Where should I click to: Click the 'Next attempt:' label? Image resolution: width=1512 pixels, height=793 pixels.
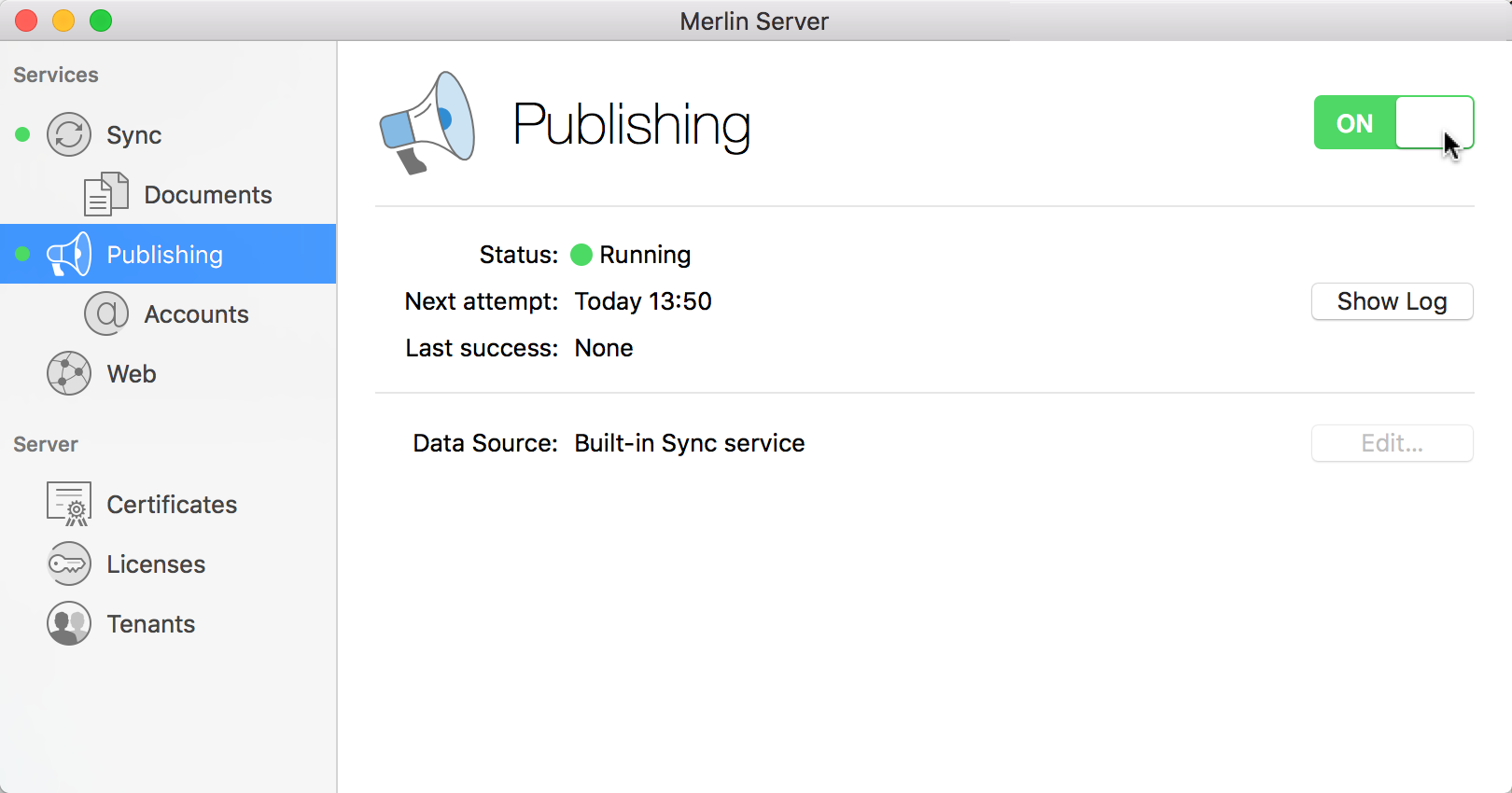(x=482, y=301)
